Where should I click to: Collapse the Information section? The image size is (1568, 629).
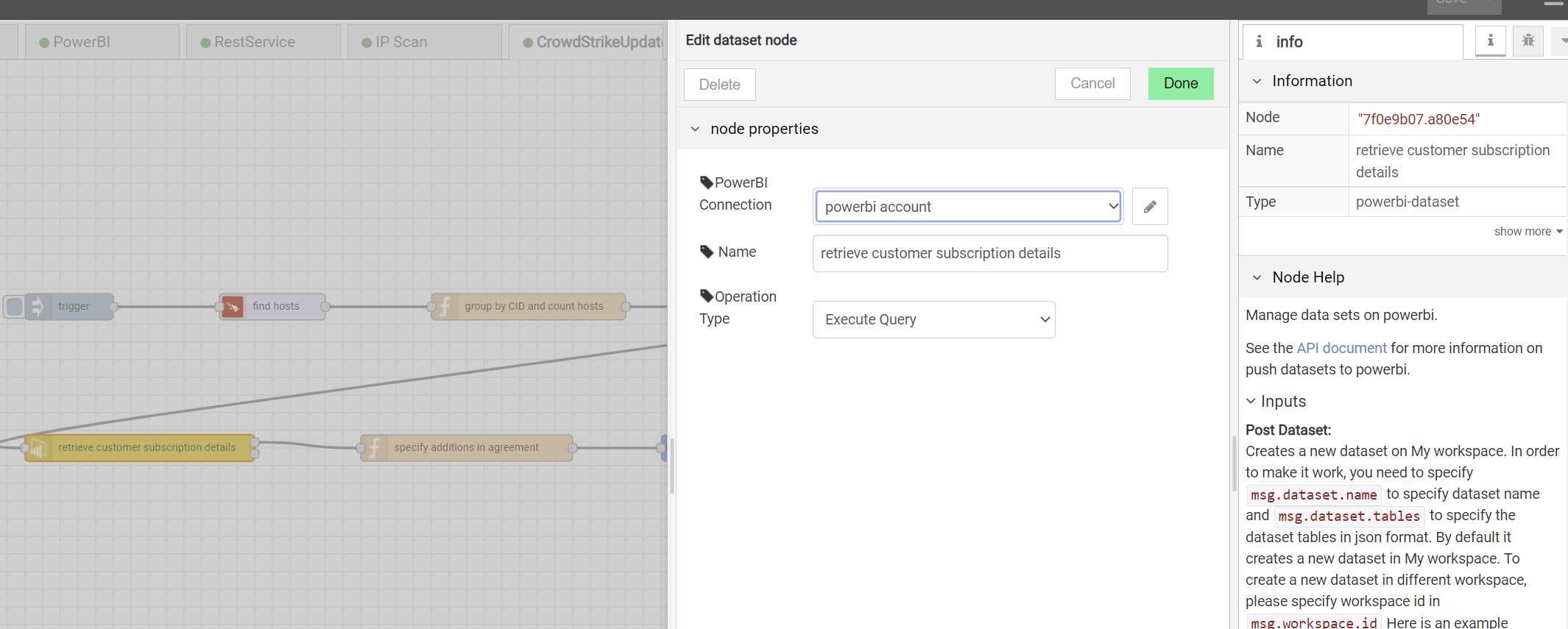[x=1257, y=81]
